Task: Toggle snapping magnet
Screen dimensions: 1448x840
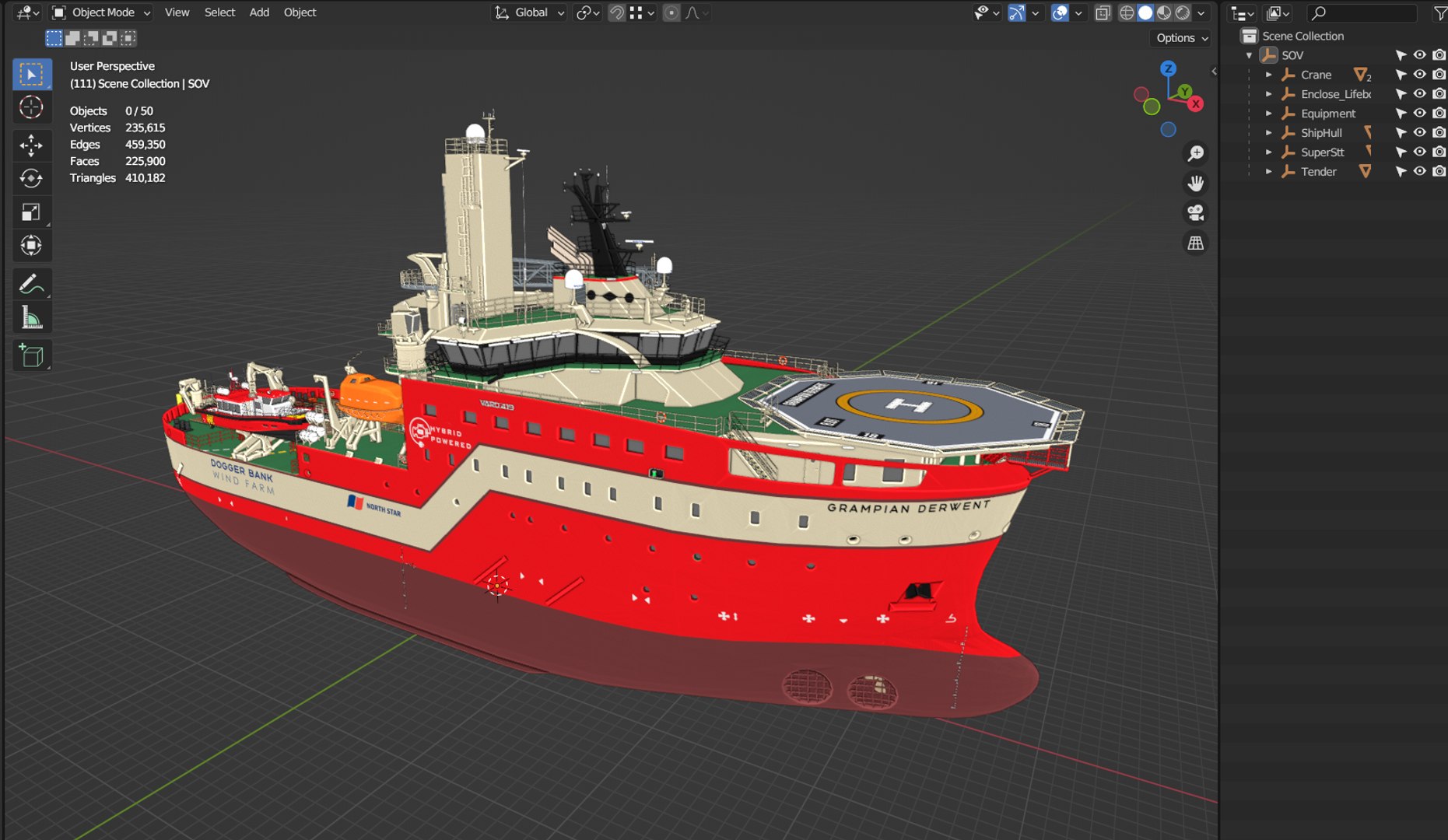Action: (617, 13)
